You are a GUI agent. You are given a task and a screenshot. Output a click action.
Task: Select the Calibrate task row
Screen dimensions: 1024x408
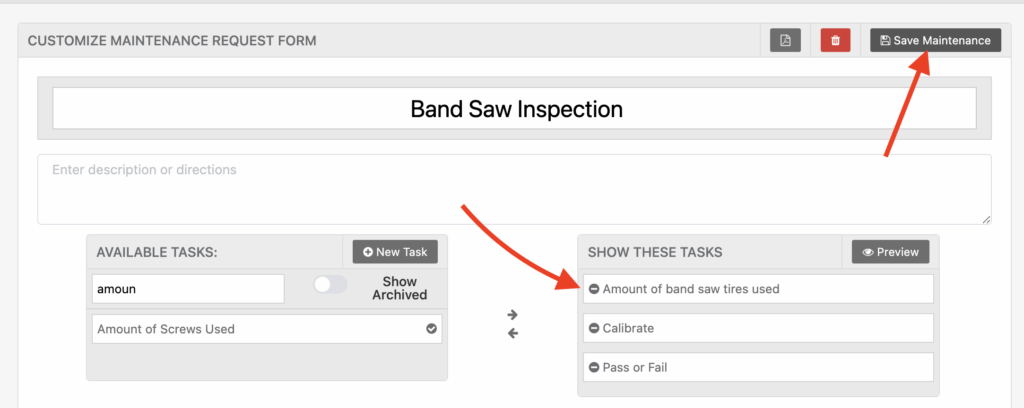[760, 328]
